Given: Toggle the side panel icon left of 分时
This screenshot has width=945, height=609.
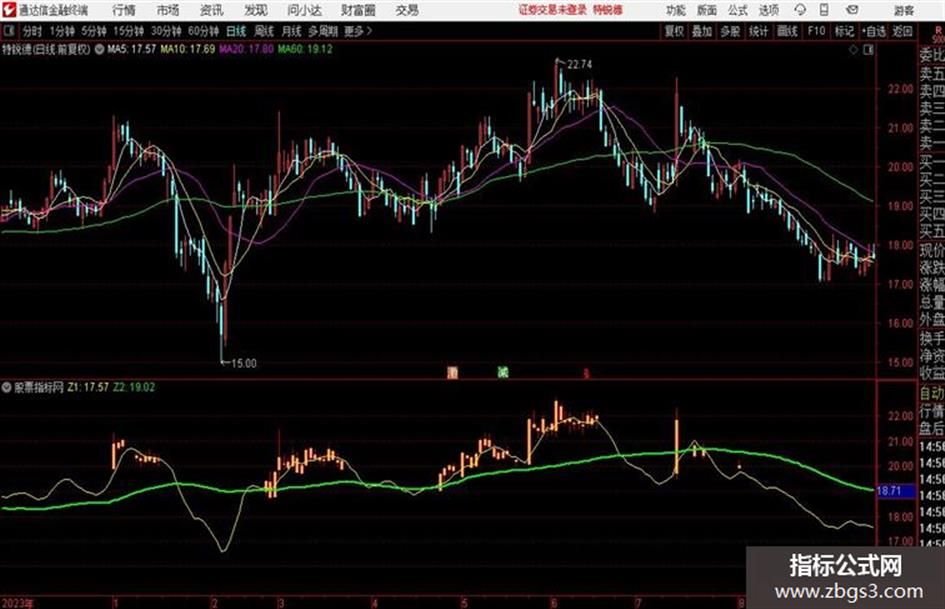Looking at the screenshot, I should click(x=9, y=31).
